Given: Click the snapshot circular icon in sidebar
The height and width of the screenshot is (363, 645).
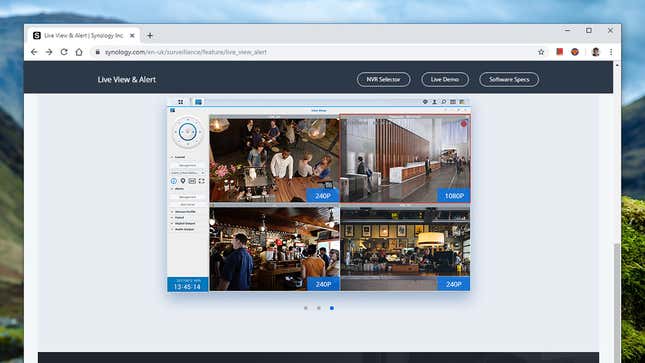Looking at the screenshot, I should [174, 181].
